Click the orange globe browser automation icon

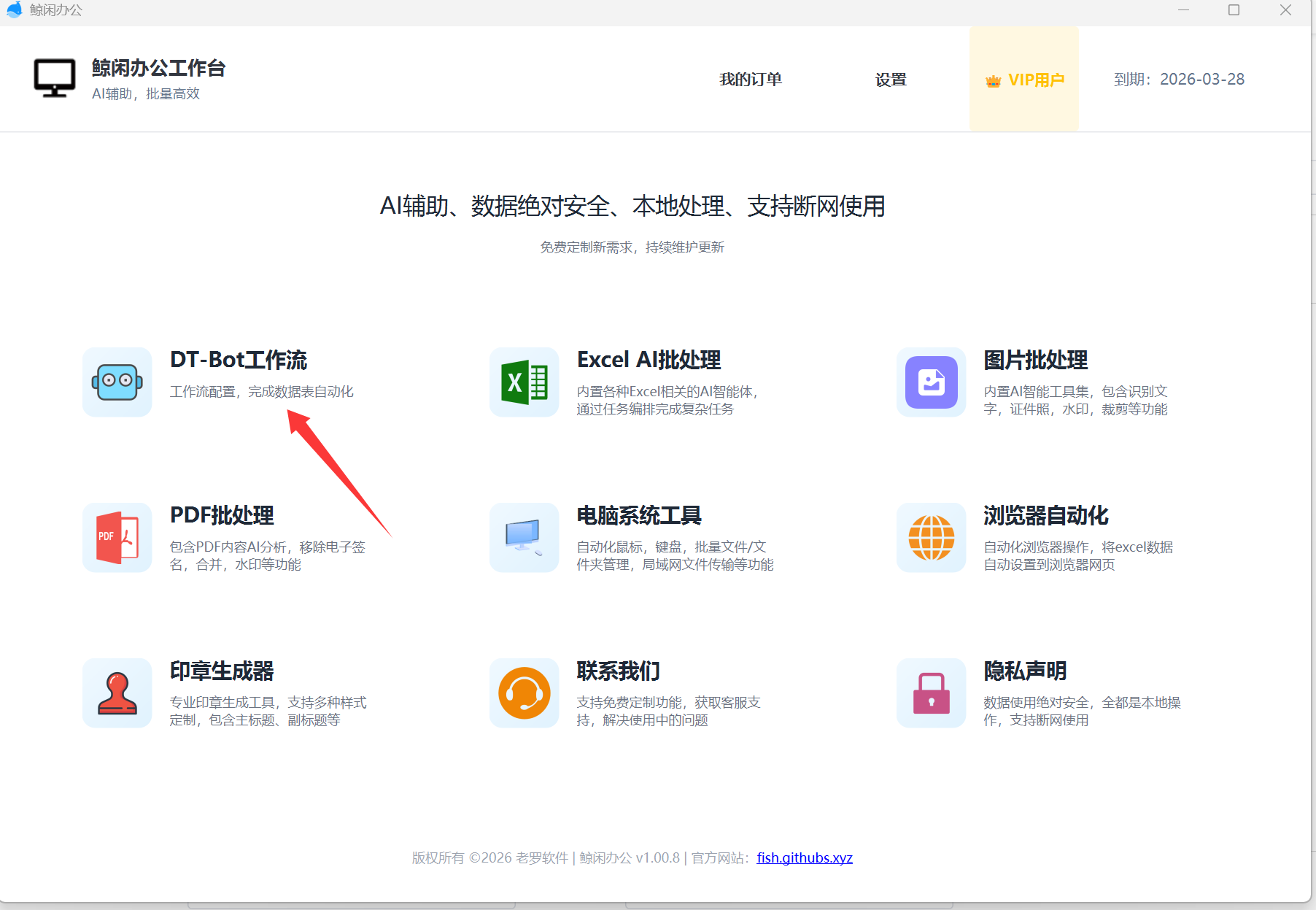931,537
